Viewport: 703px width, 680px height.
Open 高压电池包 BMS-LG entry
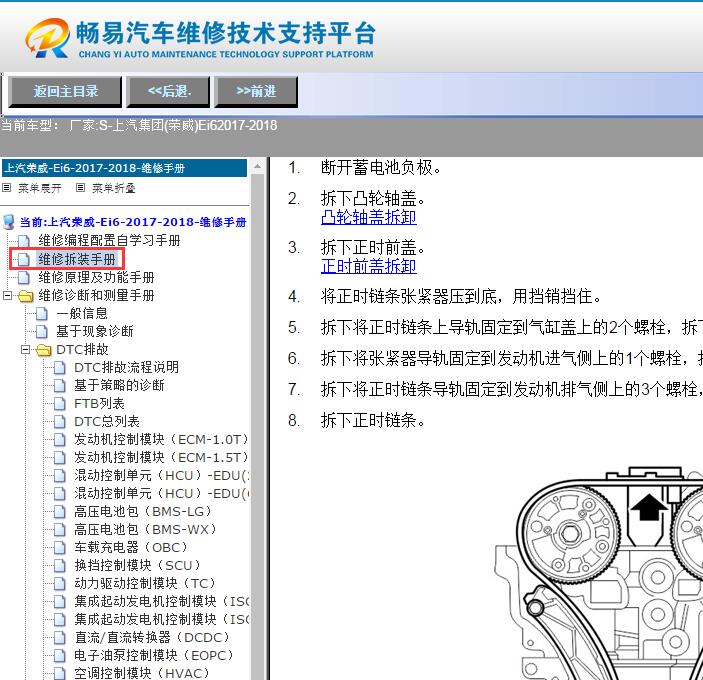(143, 511)
